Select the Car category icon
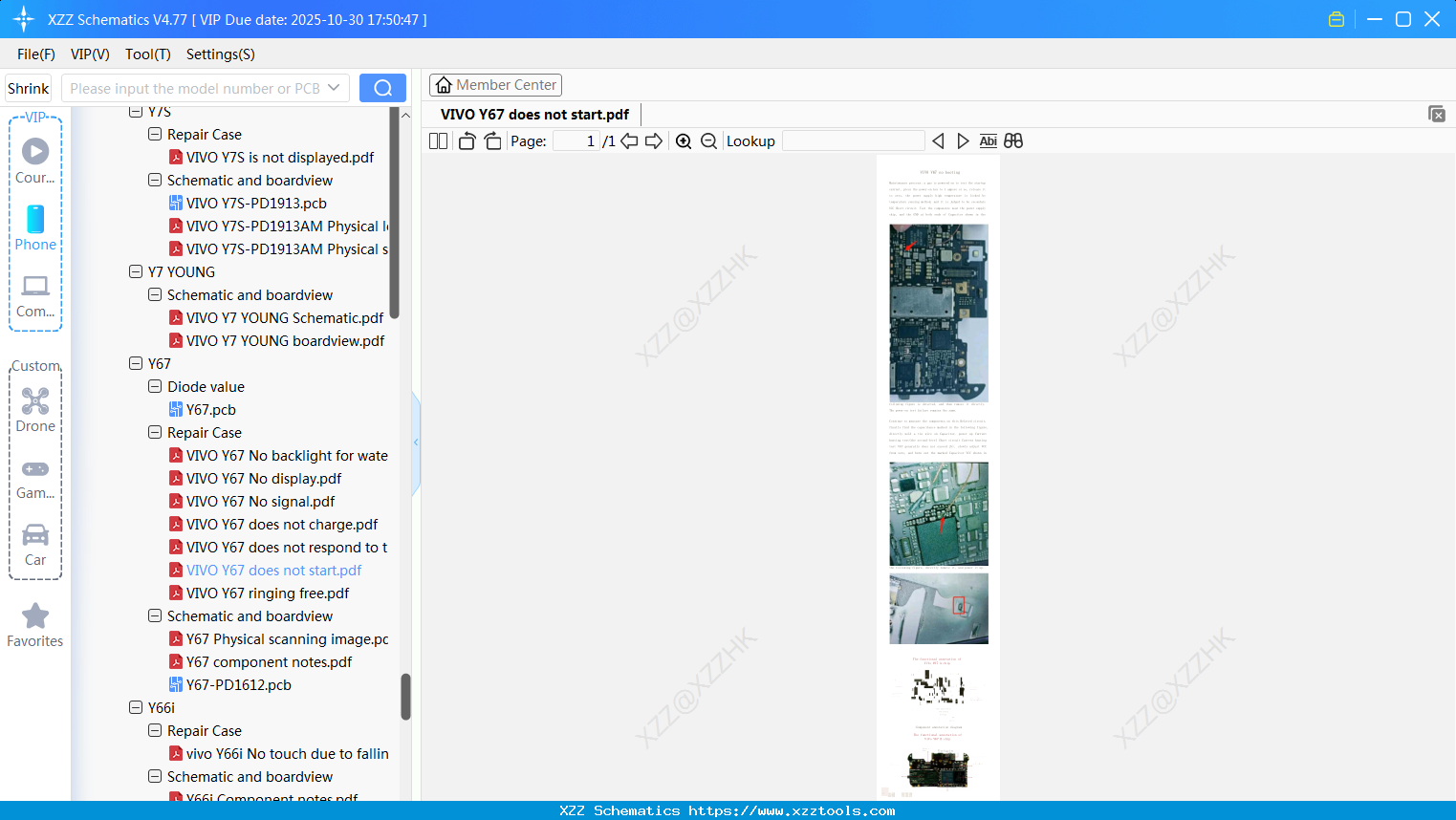The image size is (1456, 820). 35,544
